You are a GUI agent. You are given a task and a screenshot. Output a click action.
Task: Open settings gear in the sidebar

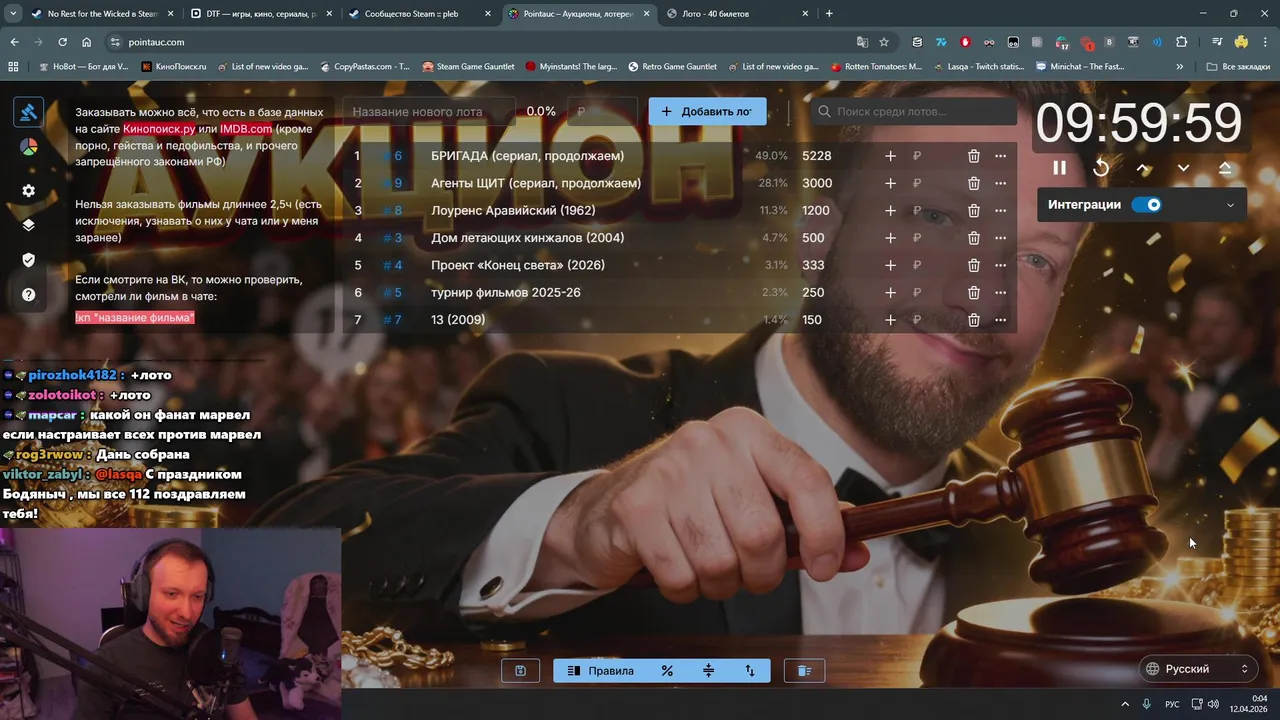pyautogui.click(x=28, y=190)
